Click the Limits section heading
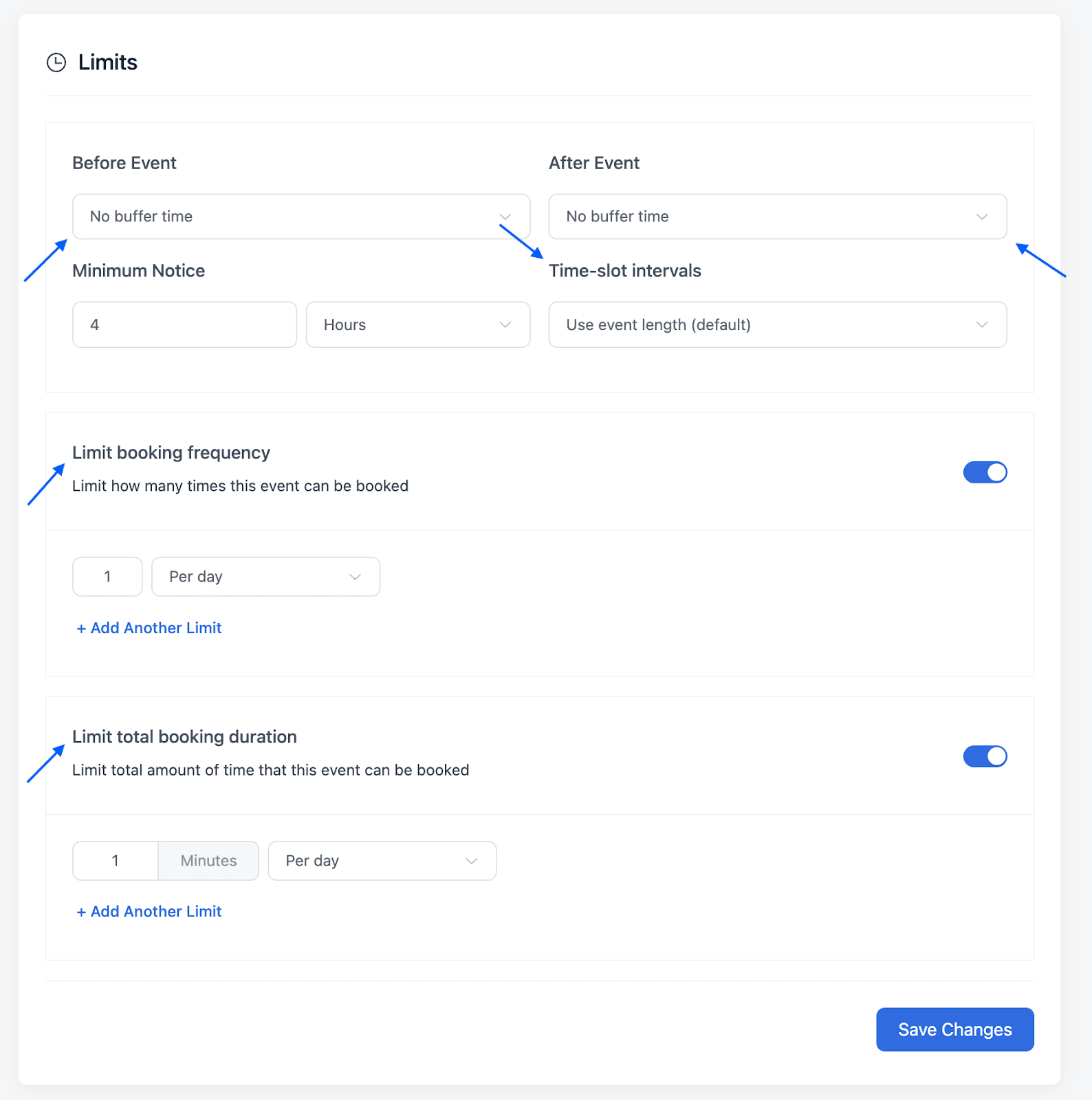Screen dimensions: 1092x1100 tap(108, 62)
